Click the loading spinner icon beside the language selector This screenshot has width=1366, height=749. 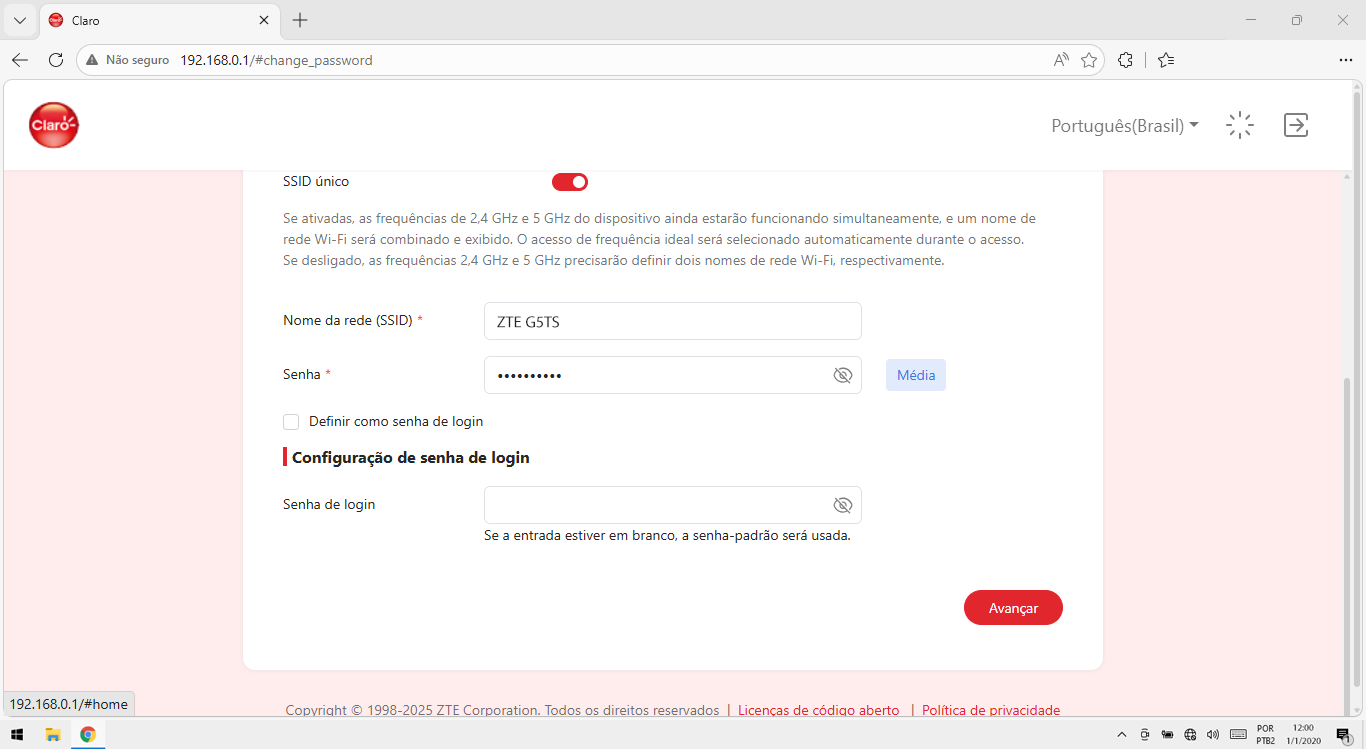1240,125
